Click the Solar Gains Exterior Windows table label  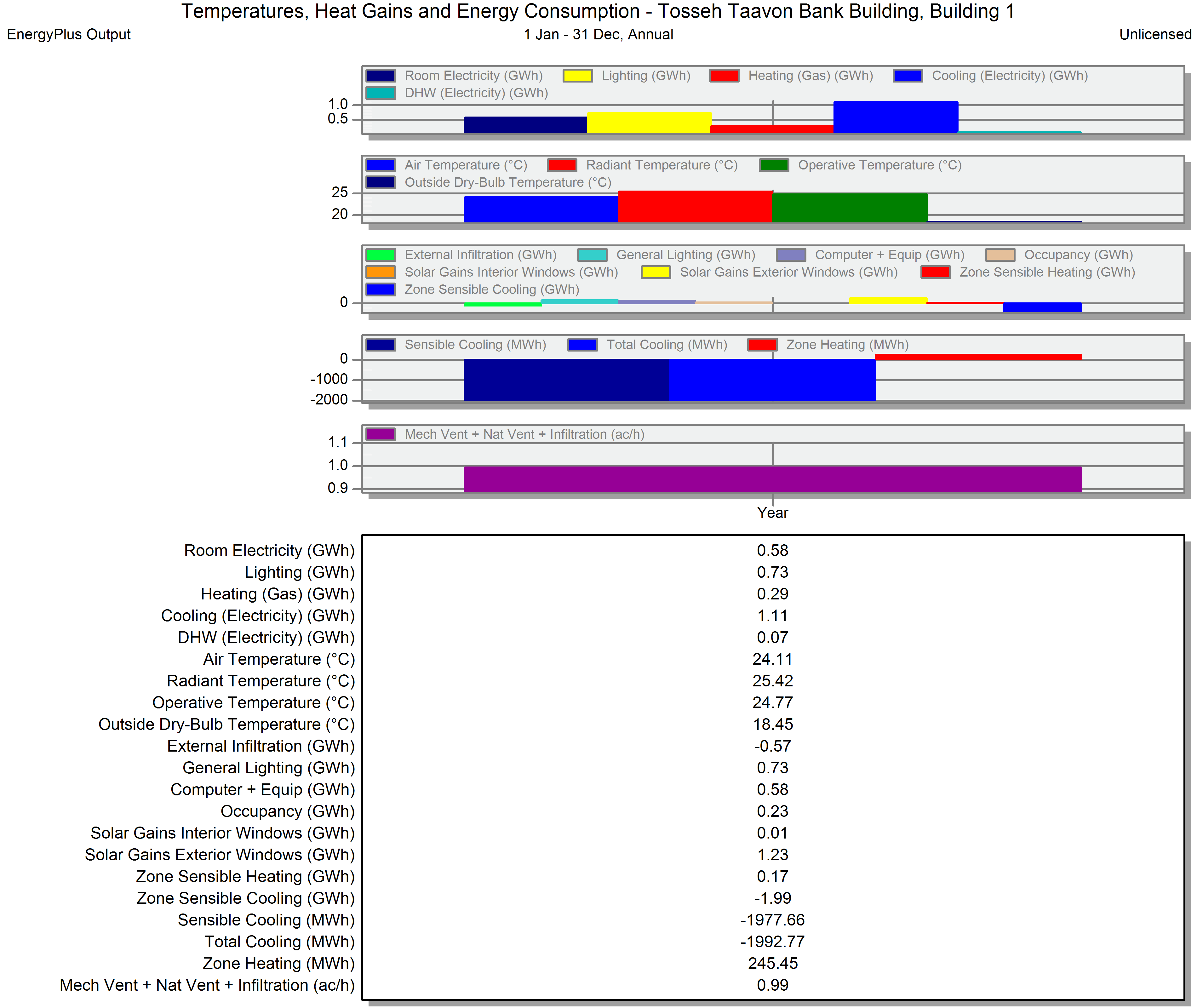pos(220,855)
